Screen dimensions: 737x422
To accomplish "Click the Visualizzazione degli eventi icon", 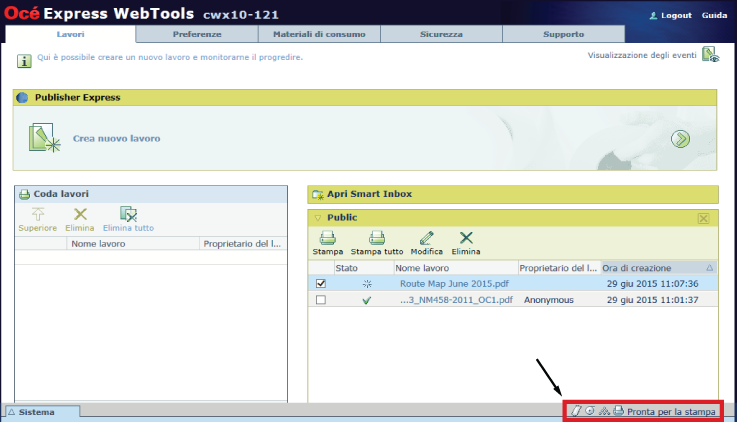I will [x=710, y=55].
